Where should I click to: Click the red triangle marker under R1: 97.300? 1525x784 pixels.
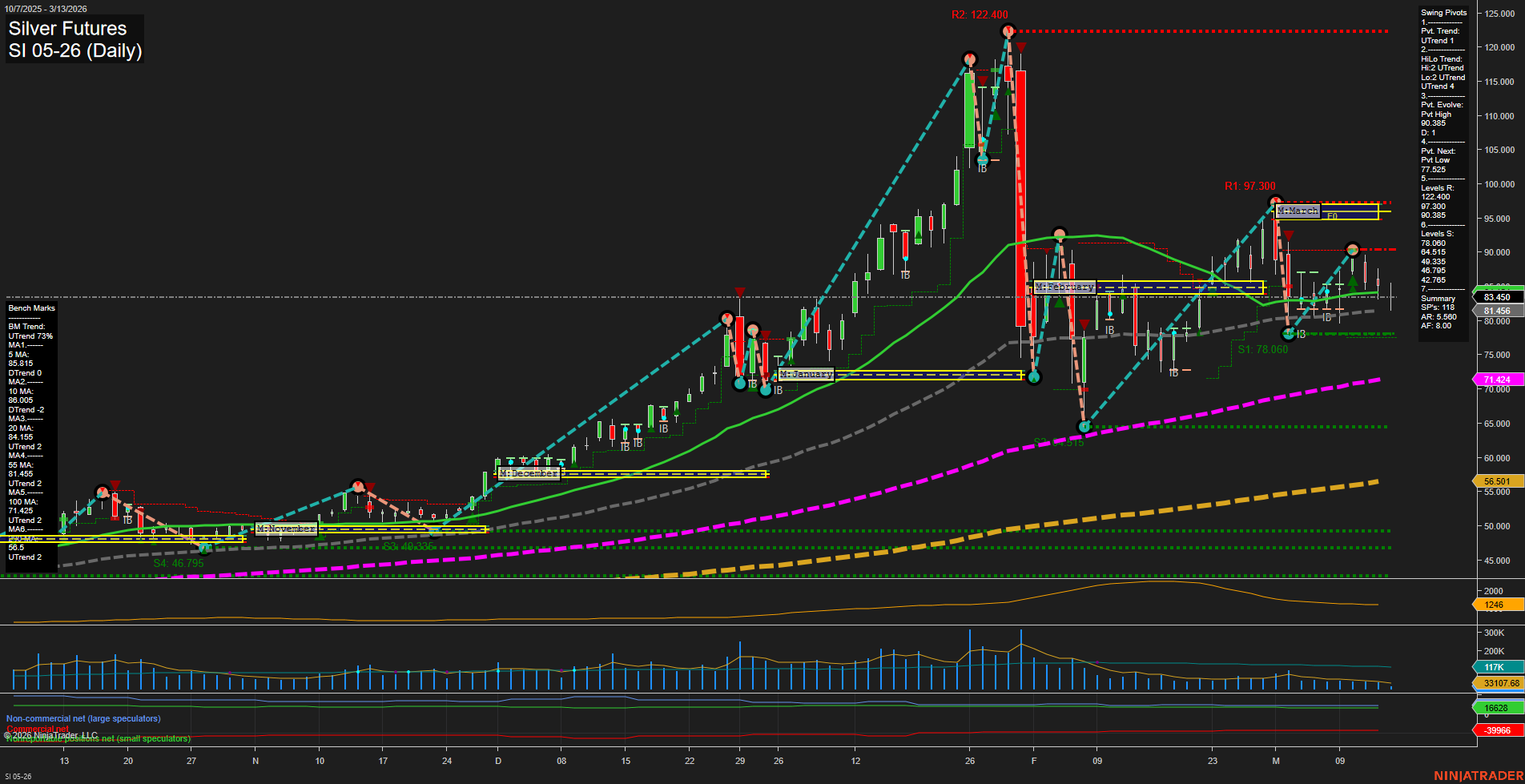1288,235
